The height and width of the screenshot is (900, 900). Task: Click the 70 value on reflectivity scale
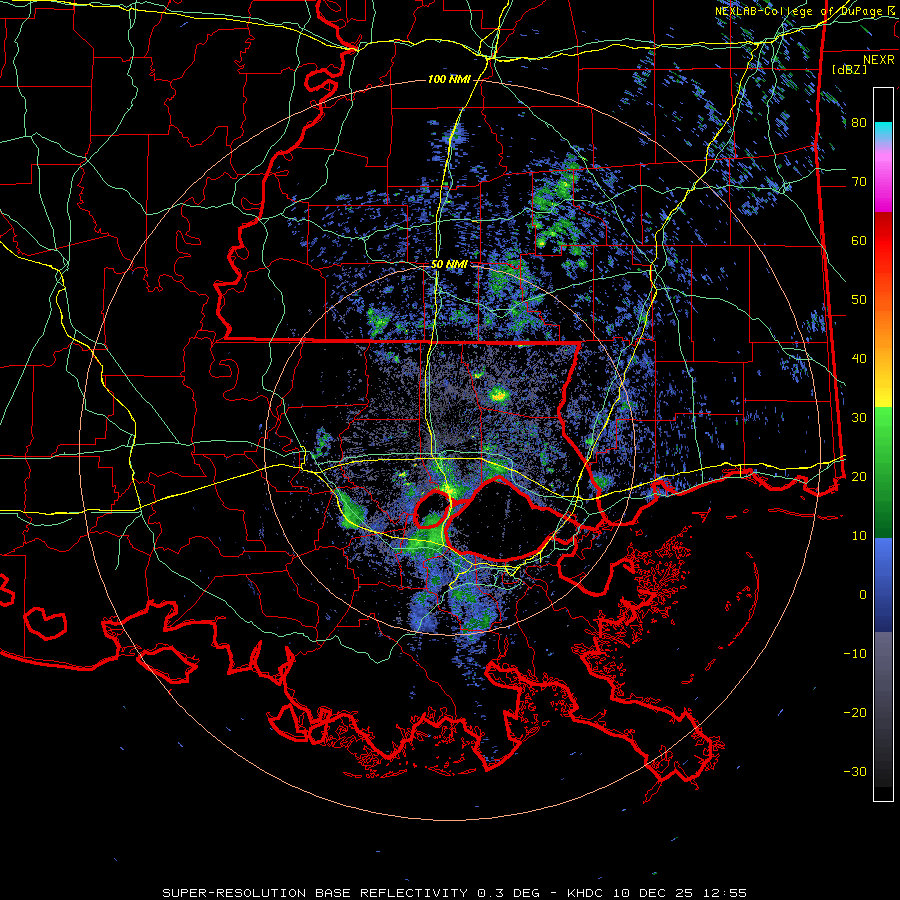coord(859,182)
